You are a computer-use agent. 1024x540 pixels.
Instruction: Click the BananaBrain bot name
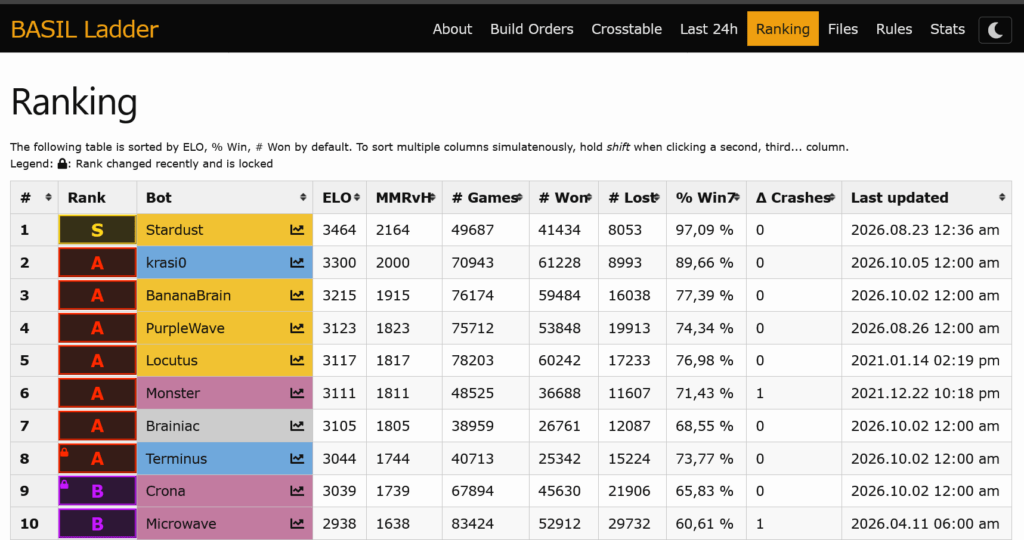[x=188, y=295]
